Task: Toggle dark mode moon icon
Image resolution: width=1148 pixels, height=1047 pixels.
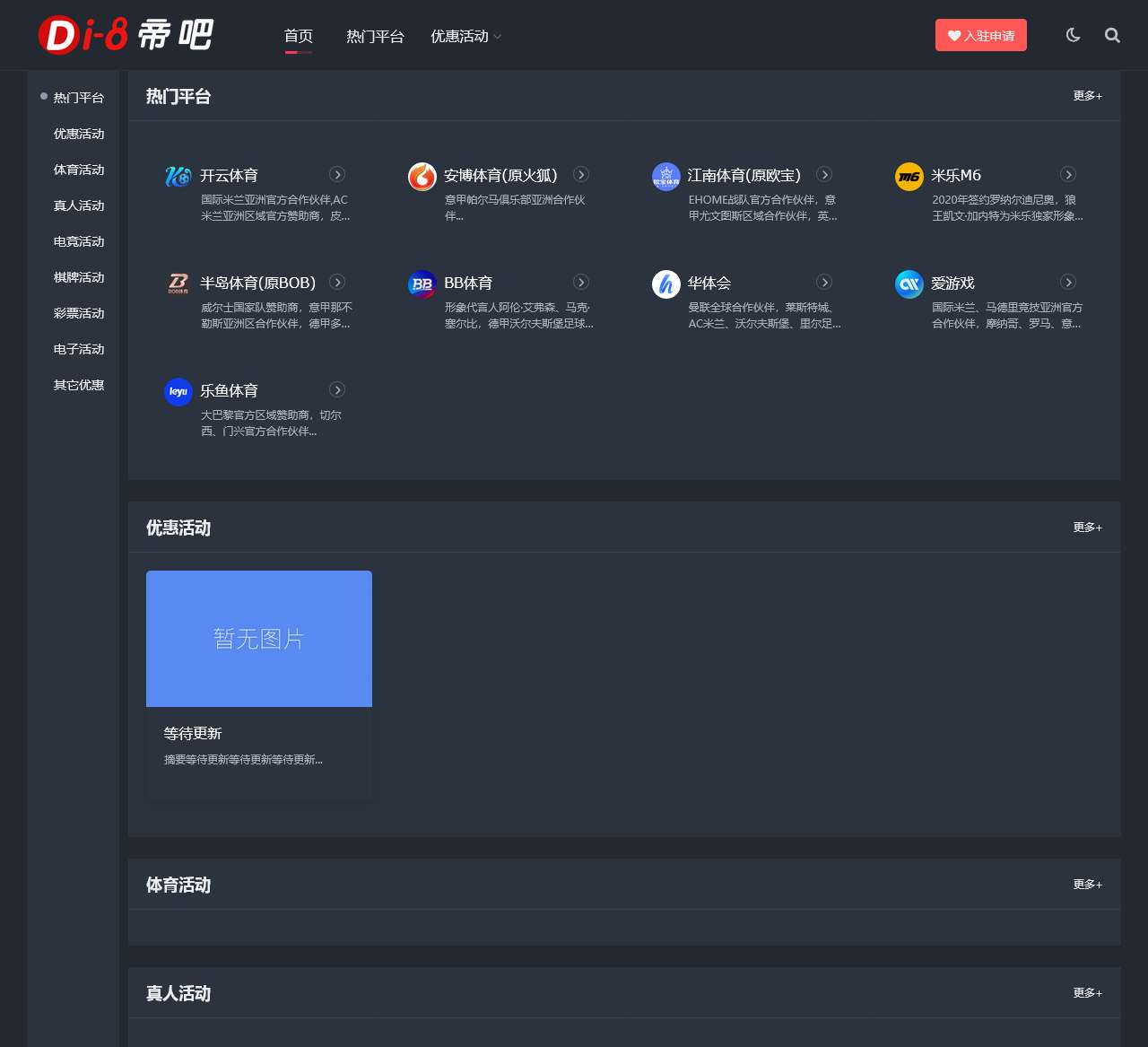Action: point(1073,35)
